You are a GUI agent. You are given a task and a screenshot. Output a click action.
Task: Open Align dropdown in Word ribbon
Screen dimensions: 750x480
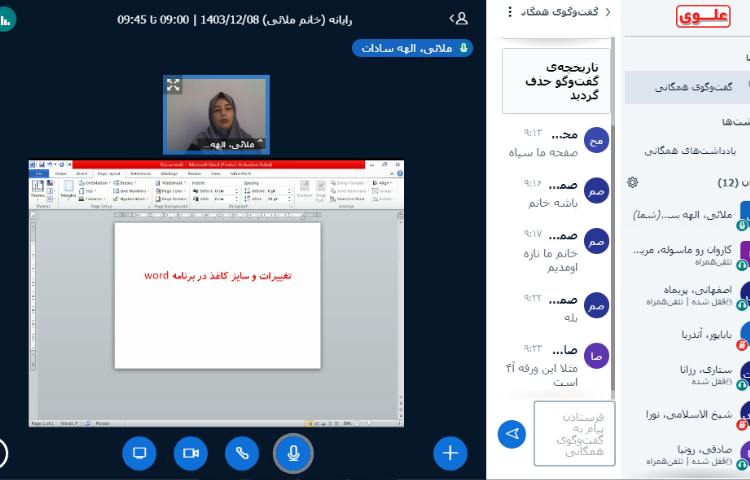click(382, 183)
